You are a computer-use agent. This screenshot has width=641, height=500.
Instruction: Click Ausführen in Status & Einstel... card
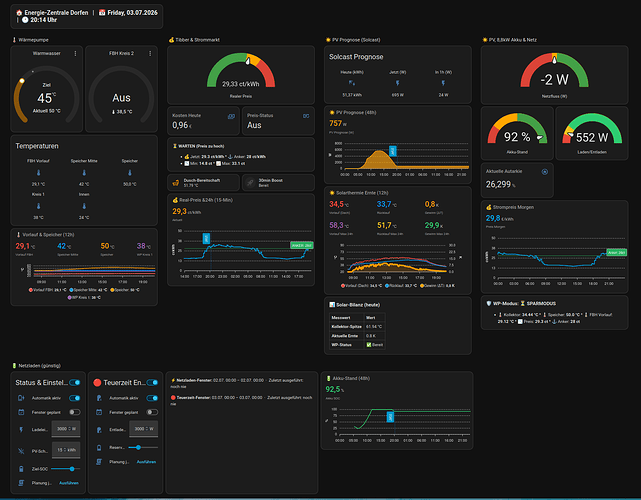pos(69,483)
